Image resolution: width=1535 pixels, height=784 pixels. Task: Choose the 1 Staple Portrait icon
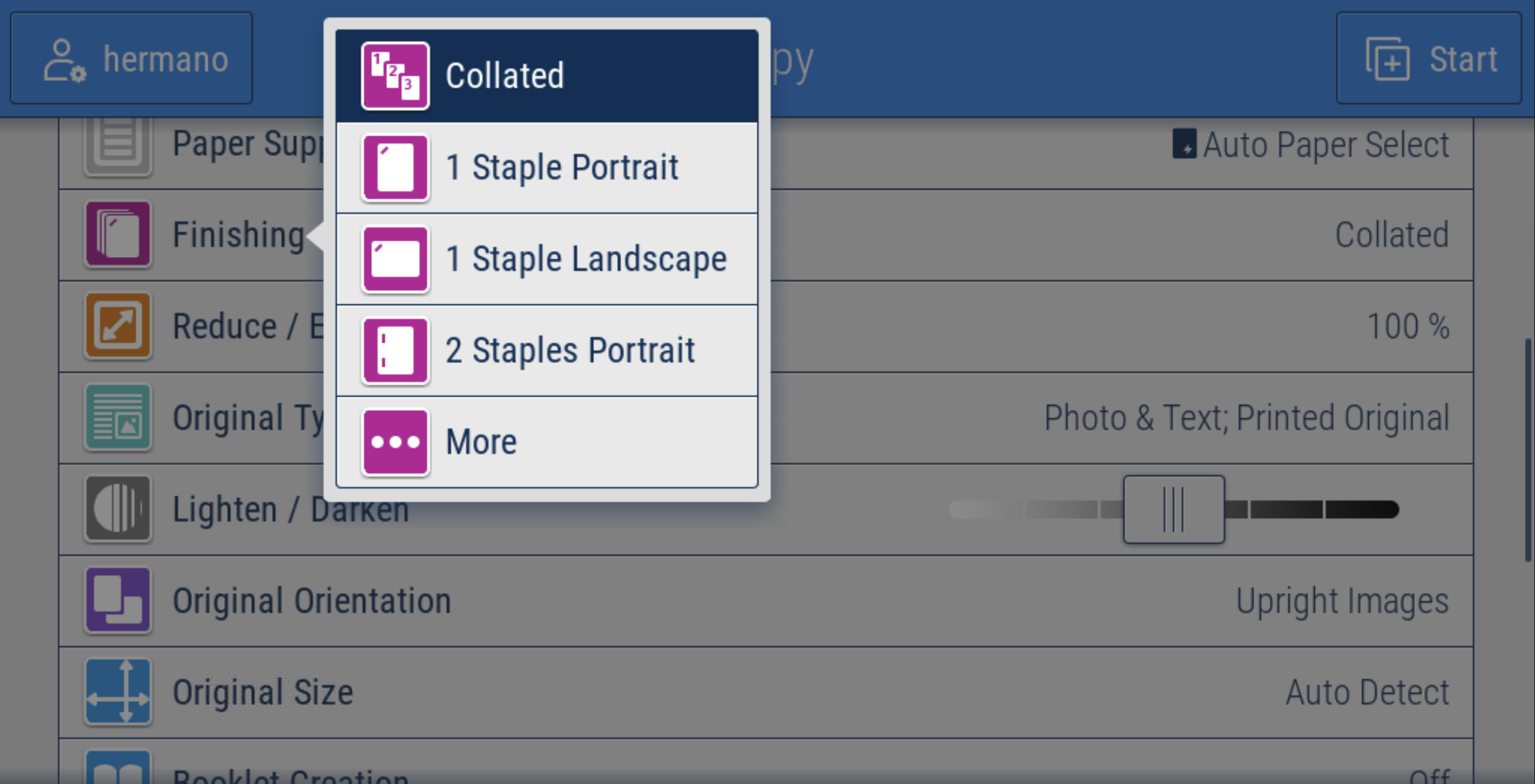[395, 167]
